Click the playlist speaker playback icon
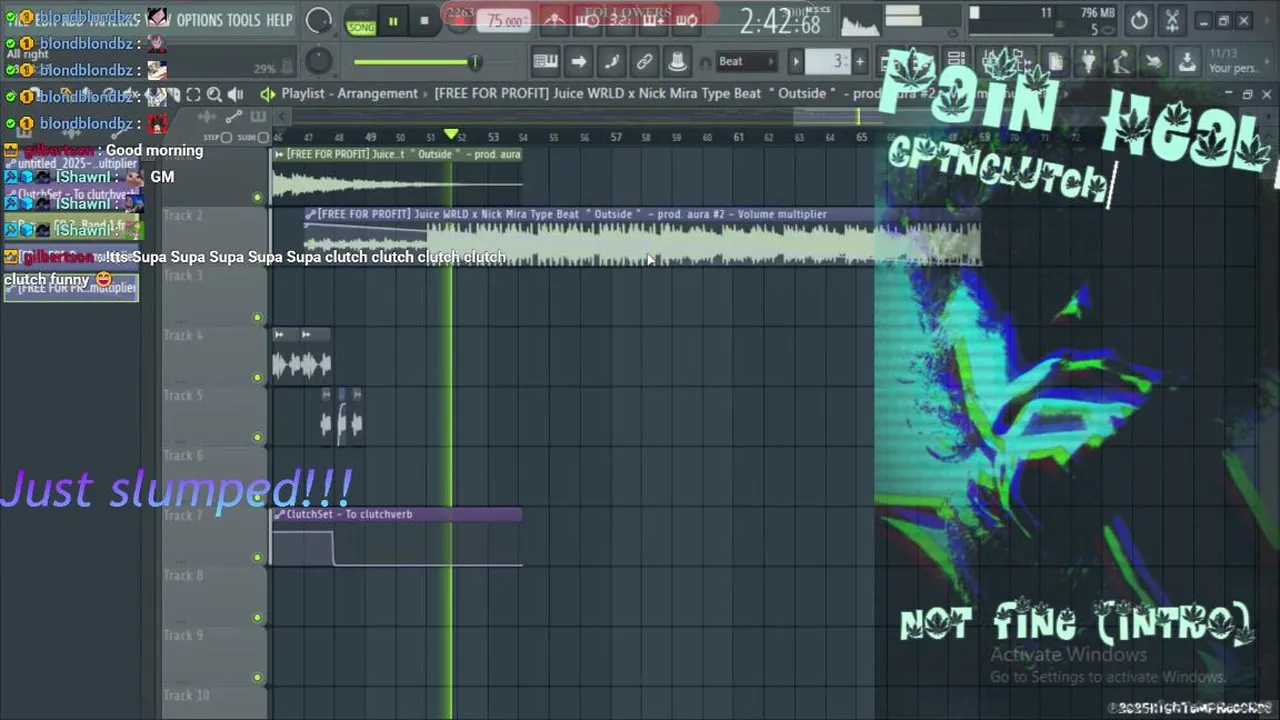 tap(236, 94)
